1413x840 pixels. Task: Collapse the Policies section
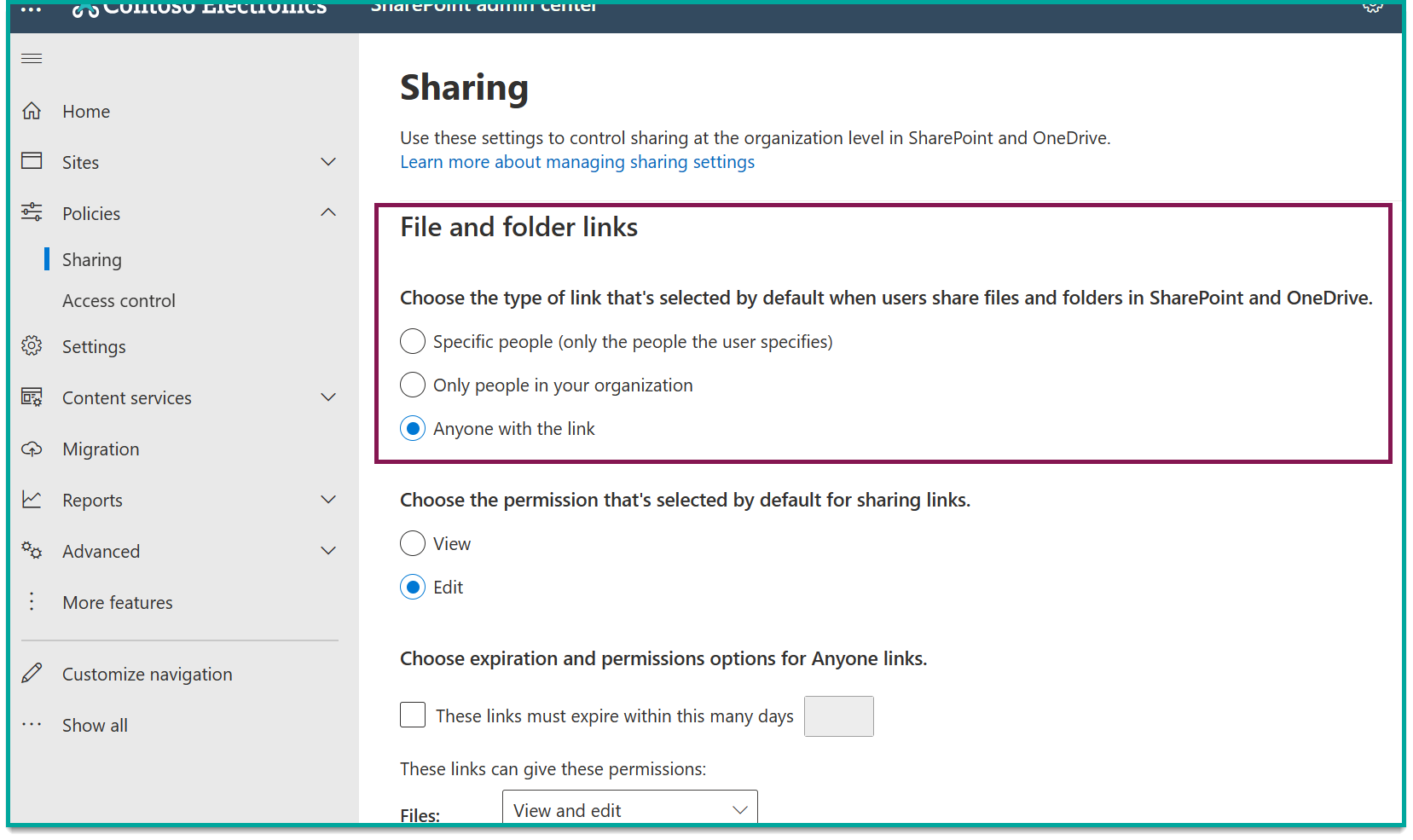(x=328, y=212)
